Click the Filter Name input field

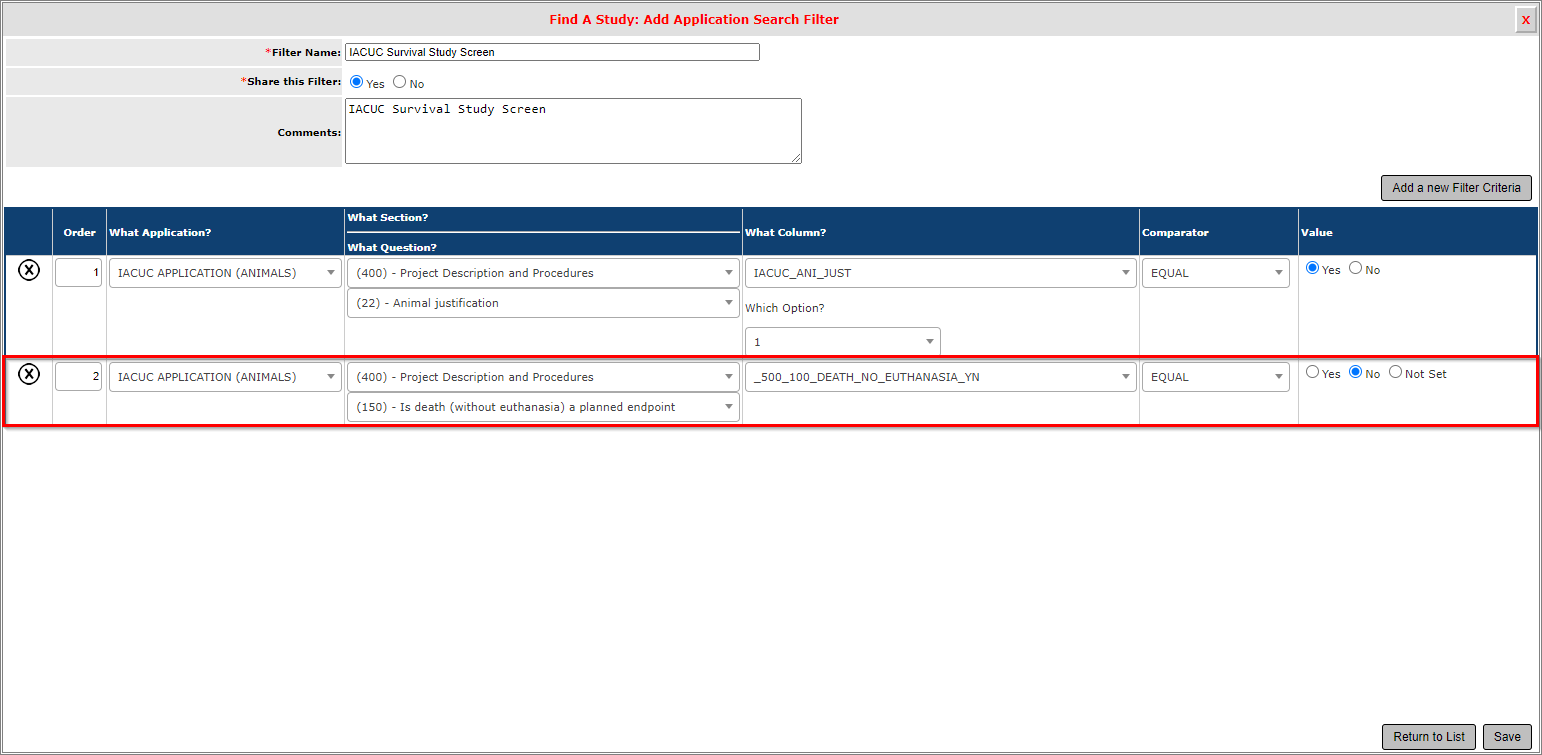click(x=552, y=52)
